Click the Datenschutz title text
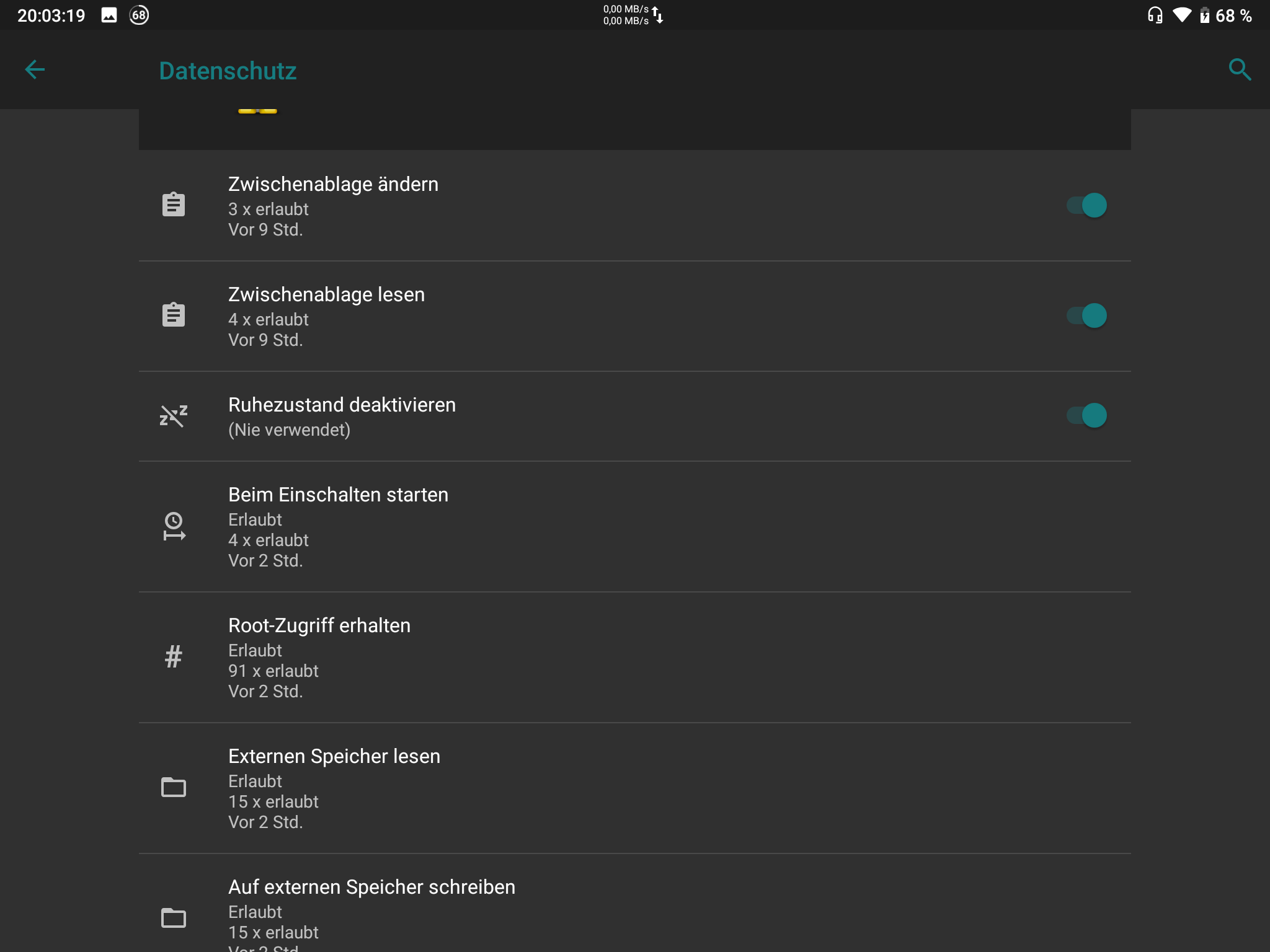1270x952 pixels. [x=228, y=70]
